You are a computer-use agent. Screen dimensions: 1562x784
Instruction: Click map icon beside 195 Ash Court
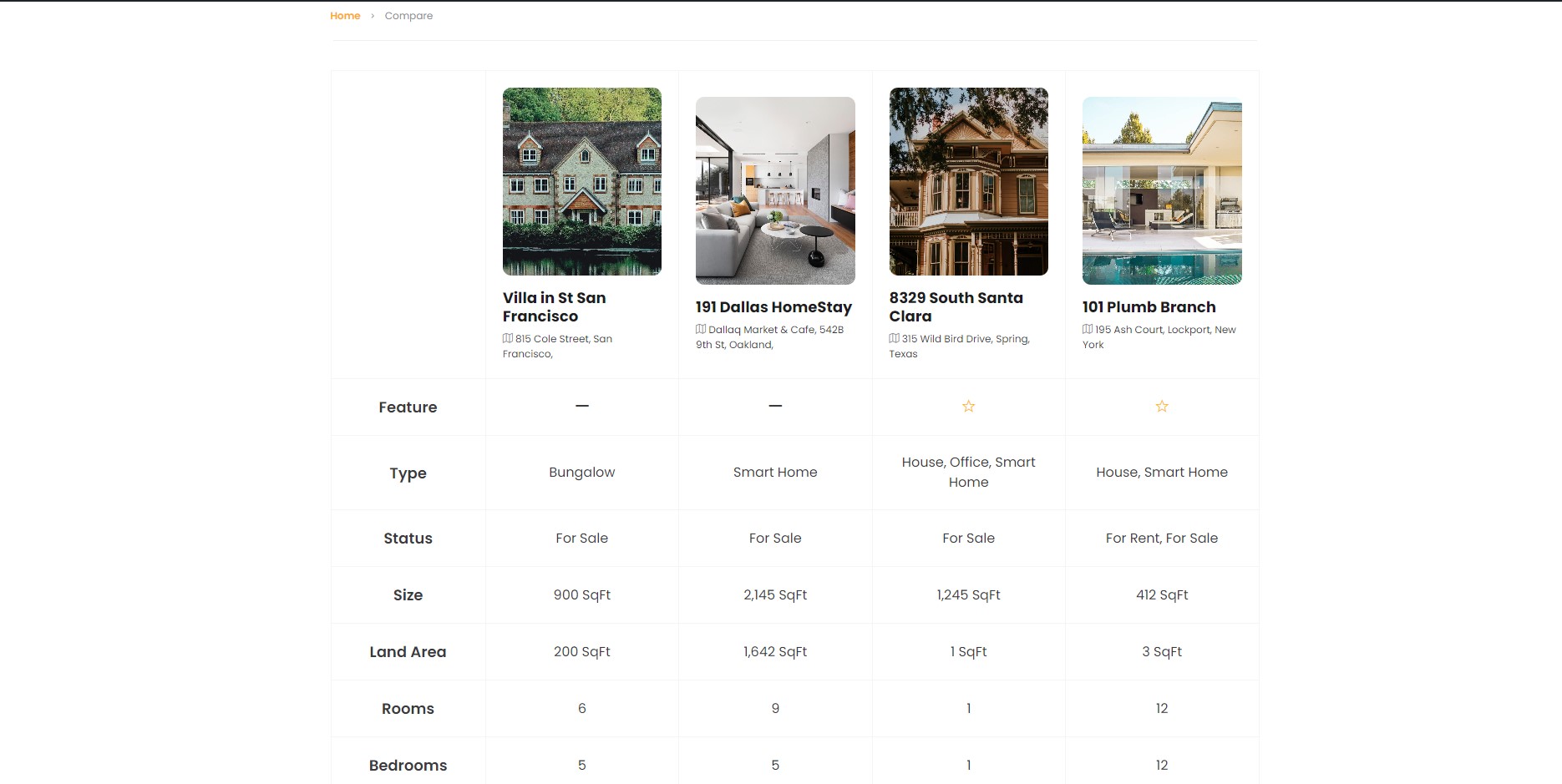pos(1088,329)
